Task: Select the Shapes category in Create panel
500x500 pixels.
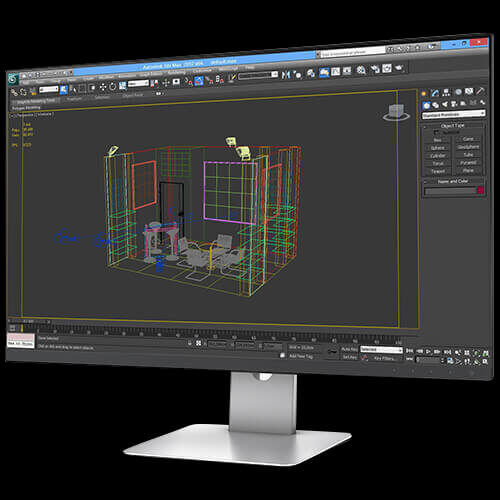Action: pos(435,105)
